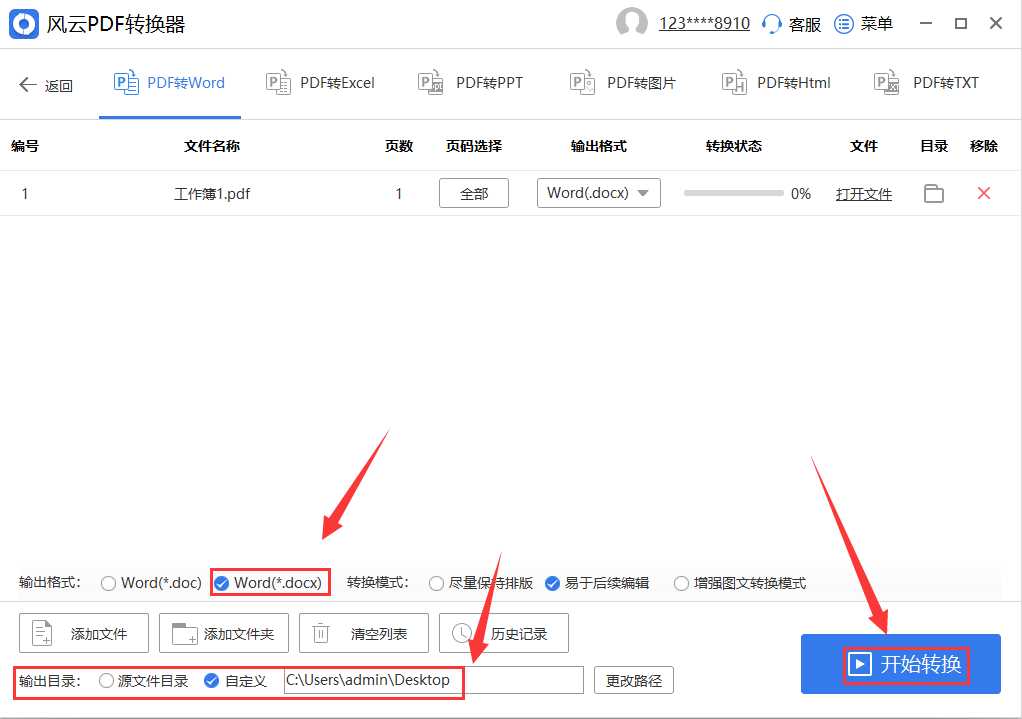The width and height of the screenshot is (1022, 719).
Task: Open the user avatar profile
Action: pos(632,23)
